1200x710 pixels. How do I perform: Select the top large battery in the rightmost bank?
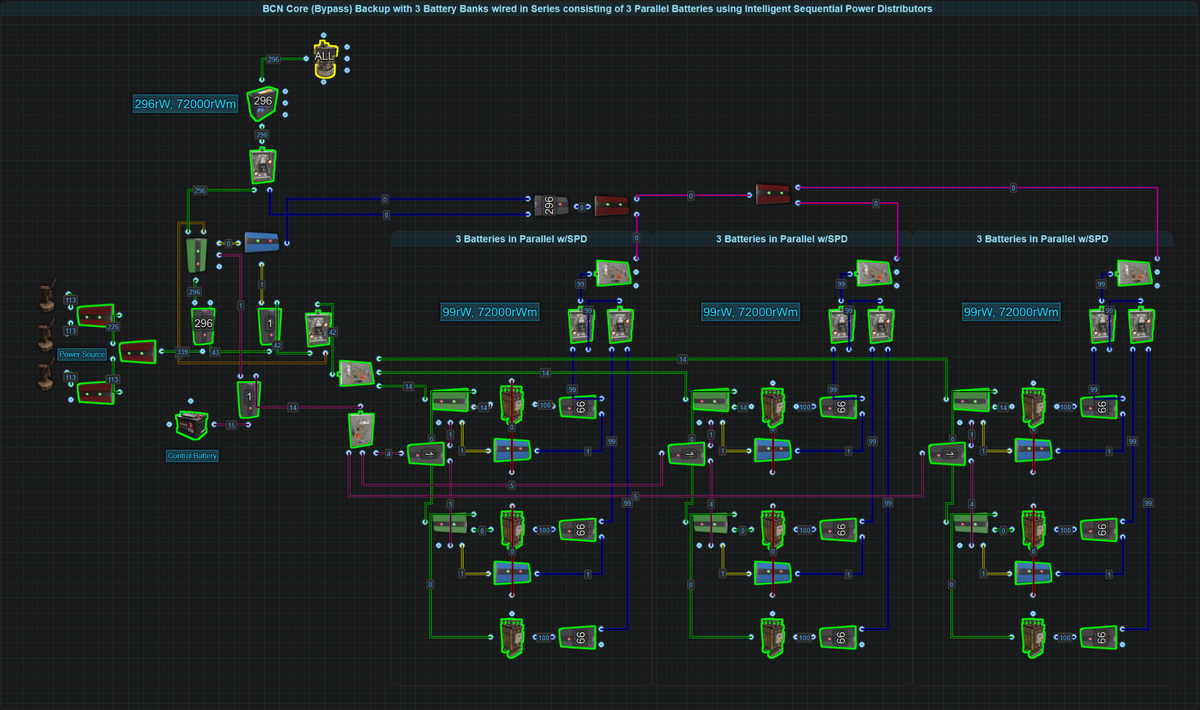(1032, 405)
